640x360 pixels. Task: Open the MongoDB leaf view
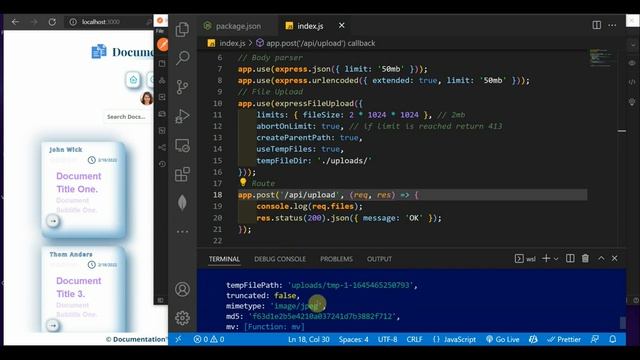[x=182, y=202]
